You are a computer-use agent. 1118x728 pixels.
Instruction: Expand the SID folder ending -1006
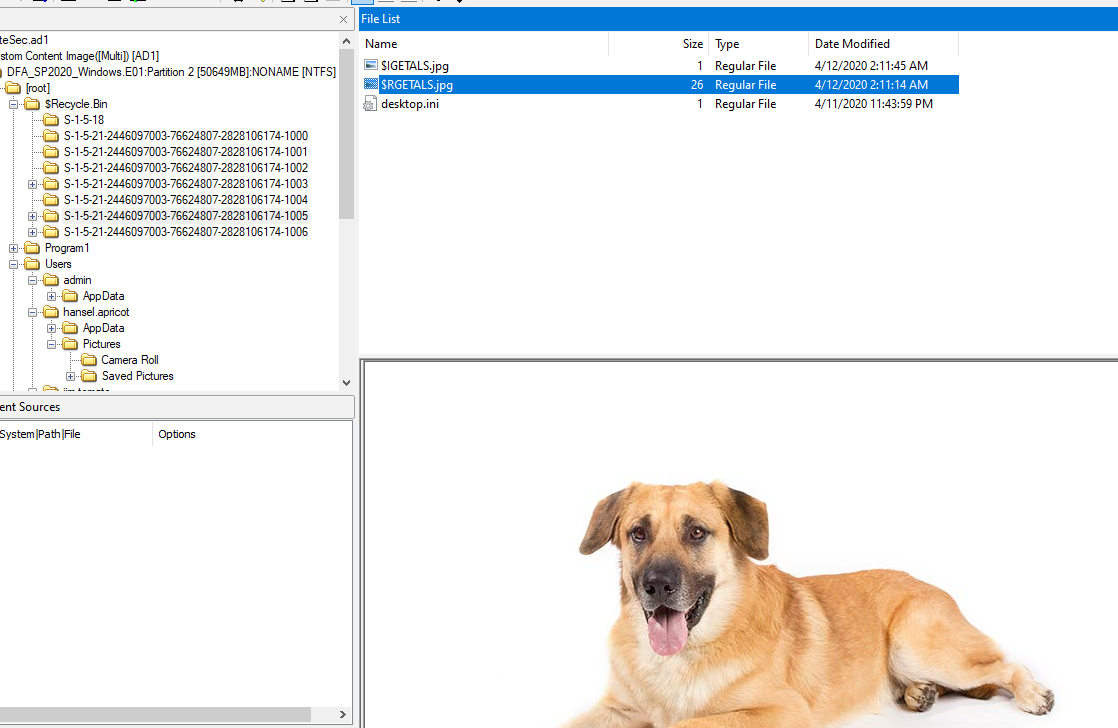point(32,232)
